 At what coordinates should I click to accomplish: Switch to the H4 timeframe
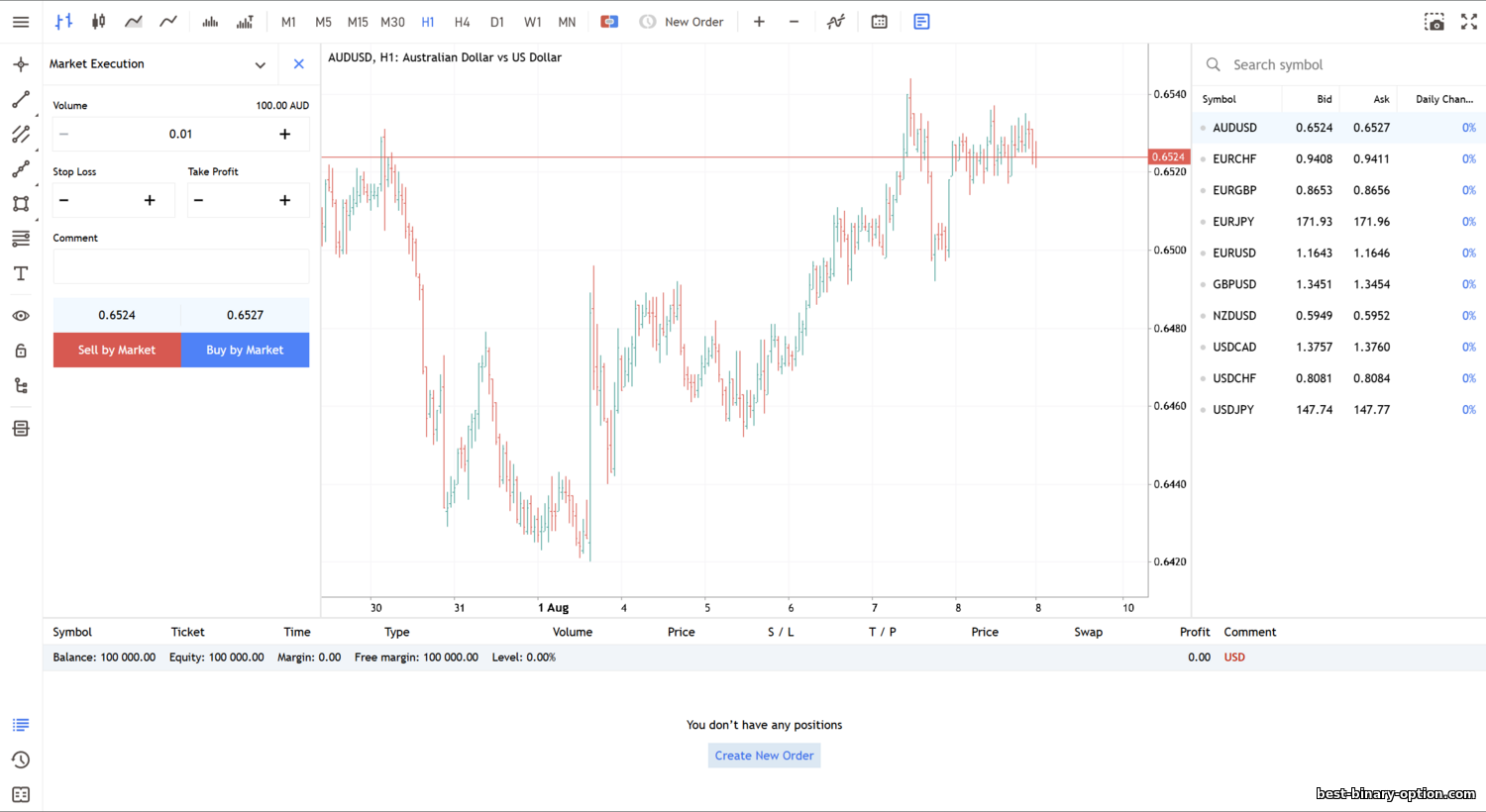pos(462,22)
